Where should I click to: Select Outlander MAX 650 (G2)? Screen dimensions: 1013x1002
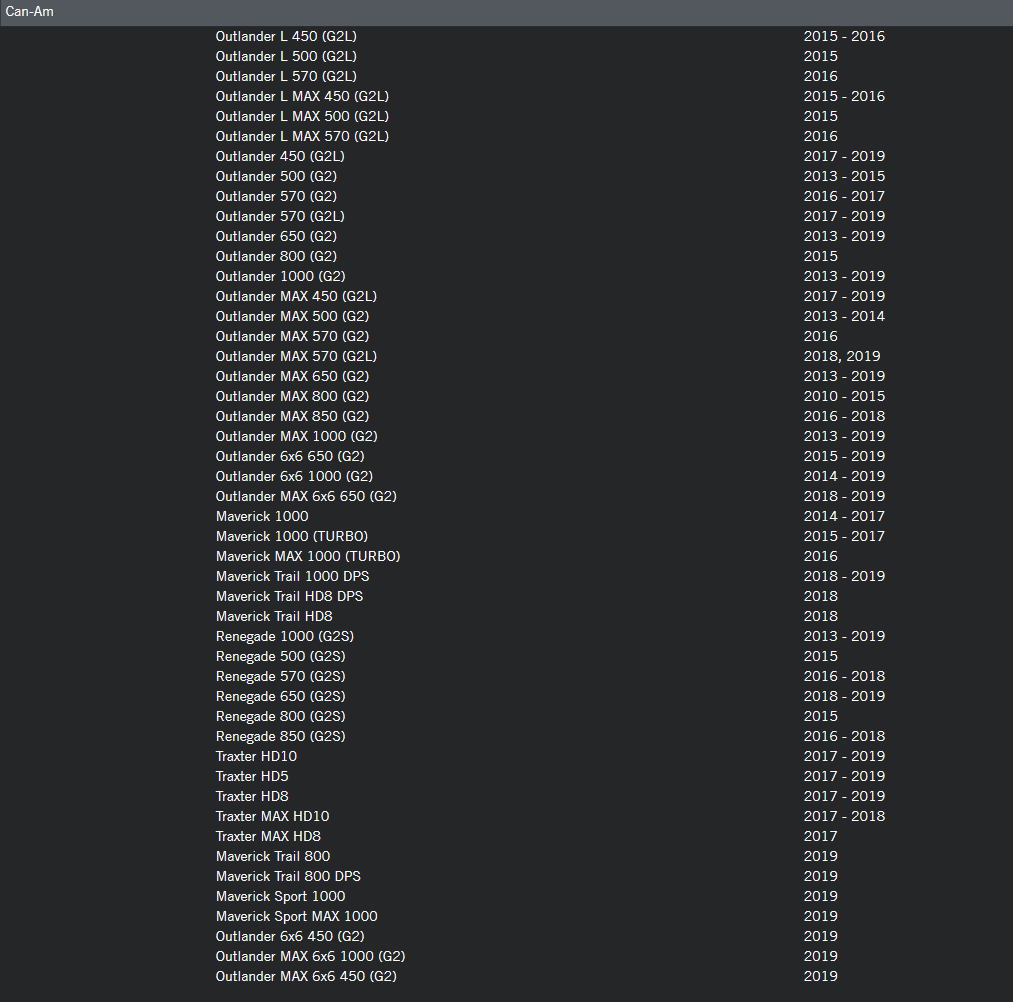293,377
